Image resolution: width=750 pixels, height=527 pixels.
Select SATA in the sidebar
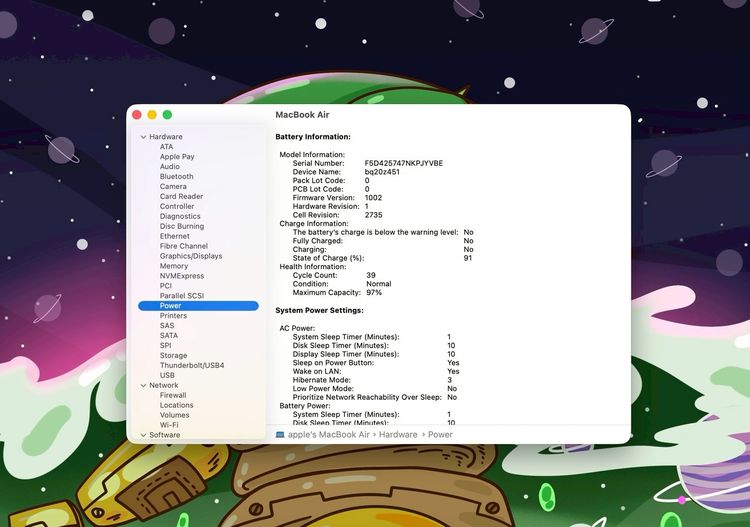[x=169, y=336]
